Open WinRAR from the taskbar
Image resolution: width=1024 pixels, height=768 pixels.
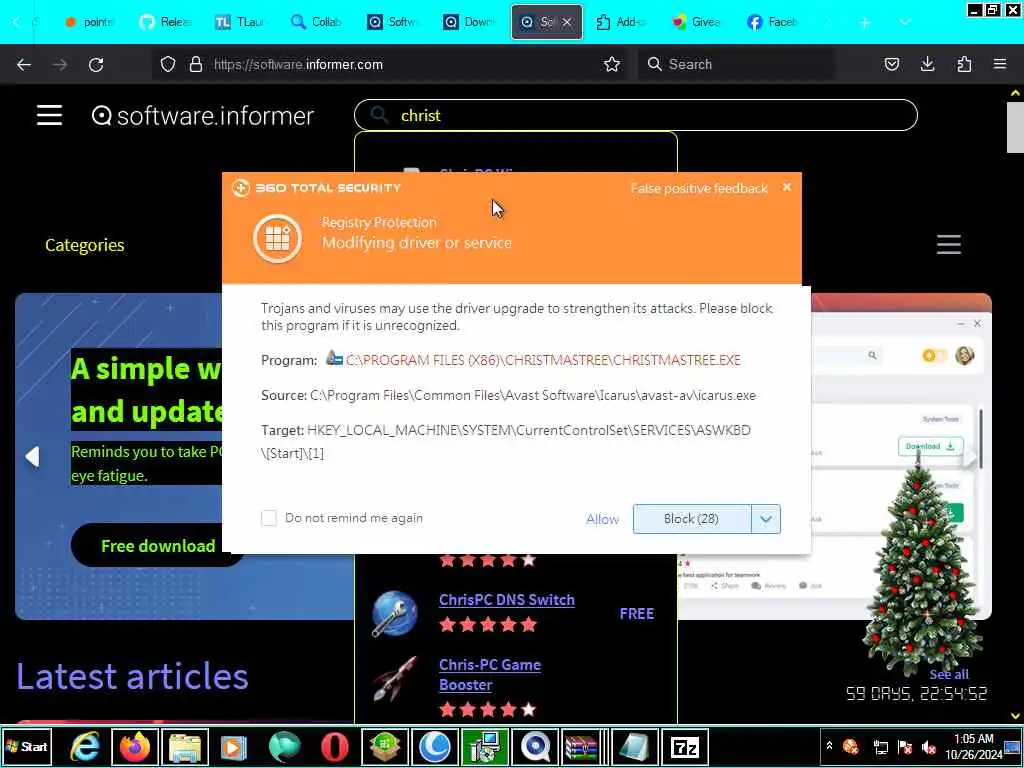click(x=581, y=746)
